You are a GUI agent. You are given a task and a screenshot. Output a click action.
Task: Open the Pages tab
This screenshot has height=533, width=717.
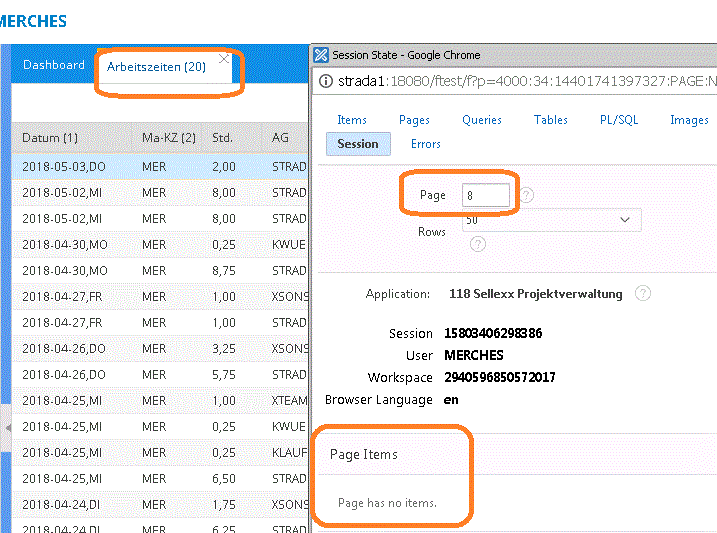point(414,120)
